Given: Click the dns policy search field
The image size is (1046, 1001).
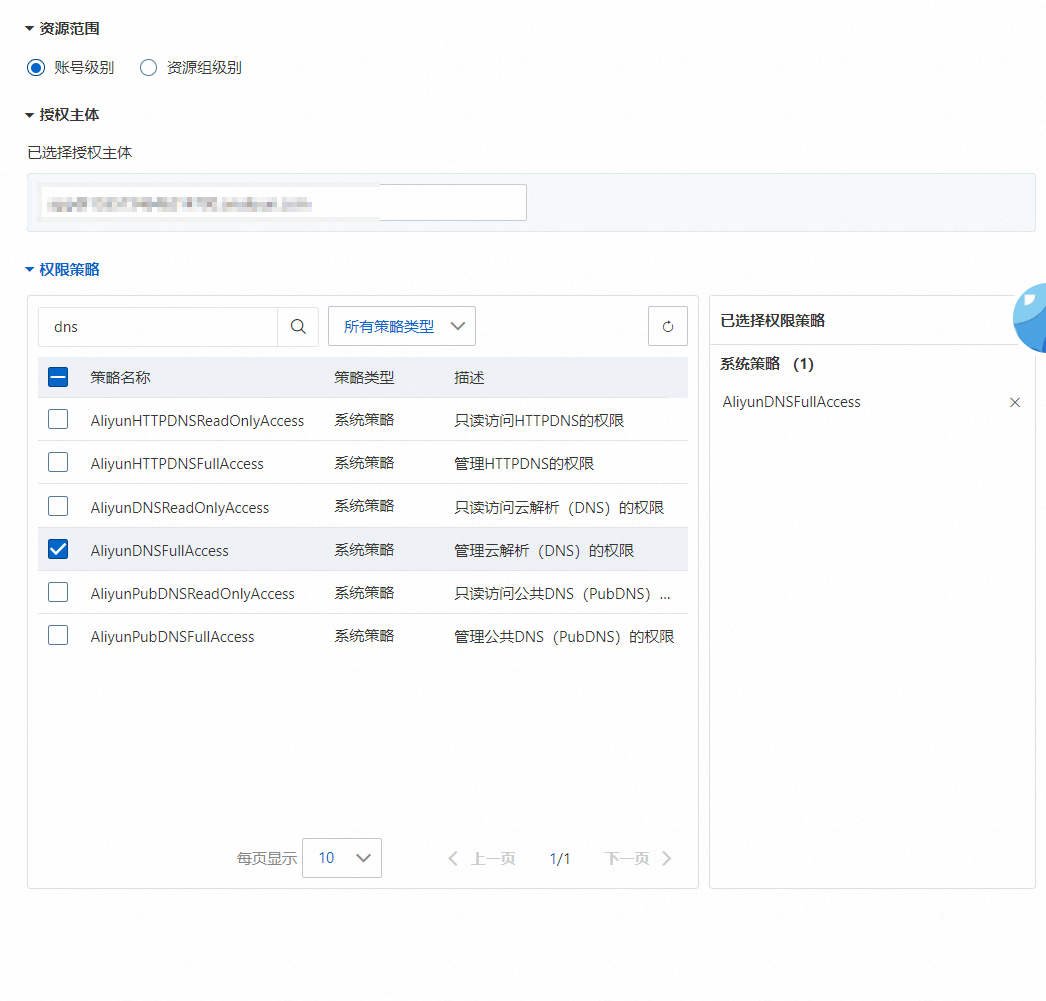Looking at the screenshot, I should (157, 327).
